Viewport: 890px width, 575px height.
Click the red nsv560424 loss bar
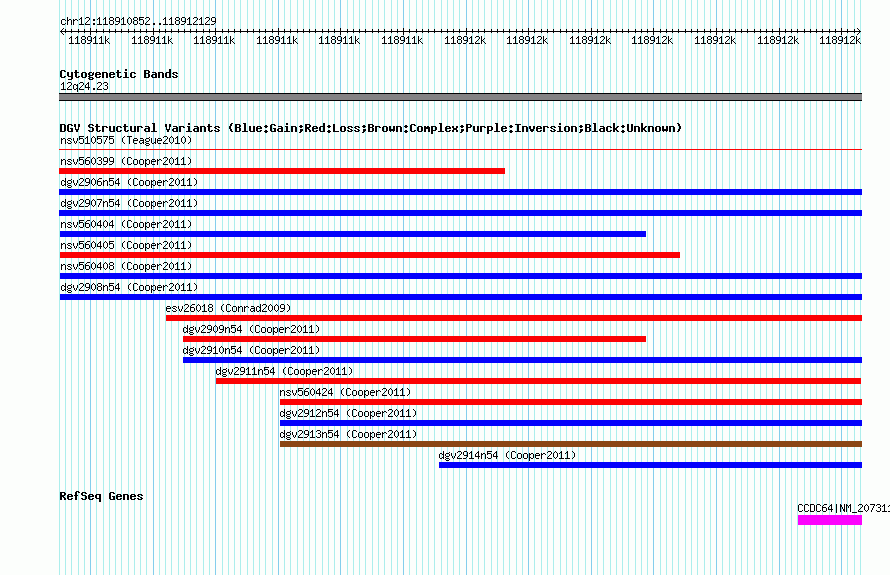[571, 402]
